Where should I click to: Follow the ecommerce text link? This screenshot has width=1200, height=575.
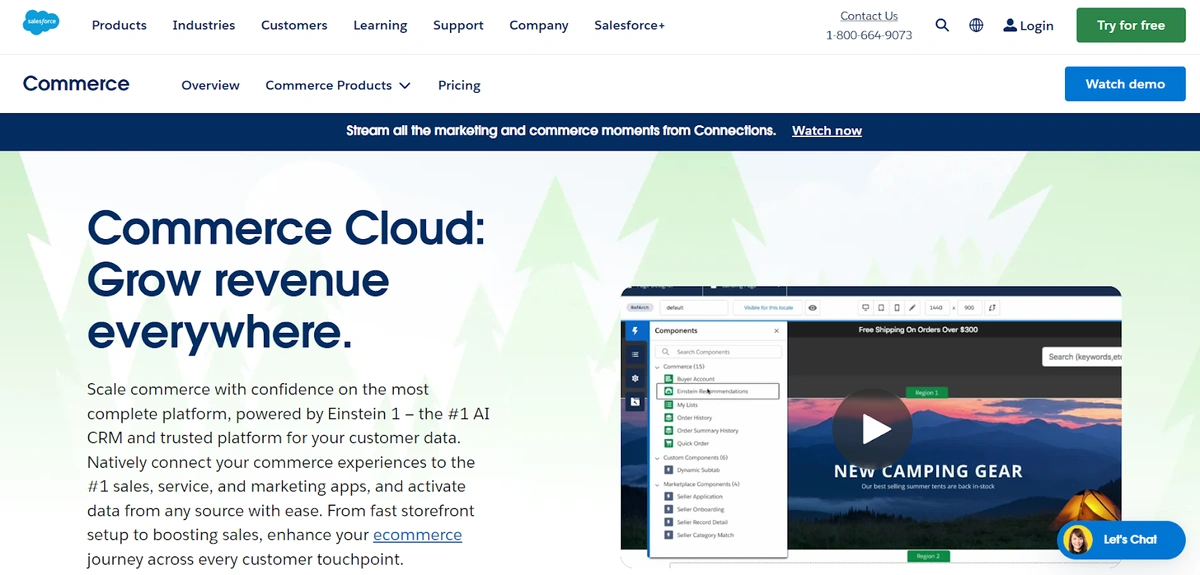417,535
